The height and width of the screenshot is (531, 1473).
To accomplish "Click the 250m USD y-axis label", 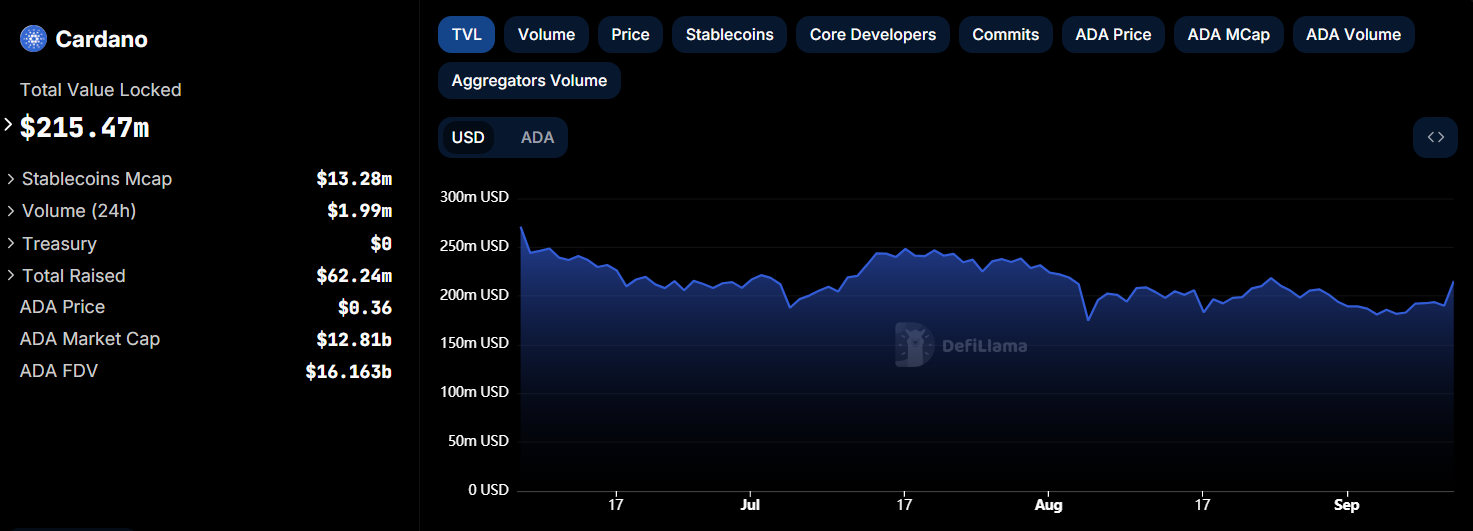I will 474,246.
